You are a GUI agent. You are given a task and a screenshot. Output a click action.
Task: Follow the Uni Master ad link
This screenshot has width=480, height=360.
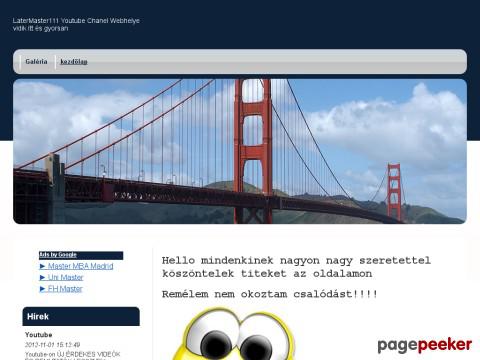point(66,277)
